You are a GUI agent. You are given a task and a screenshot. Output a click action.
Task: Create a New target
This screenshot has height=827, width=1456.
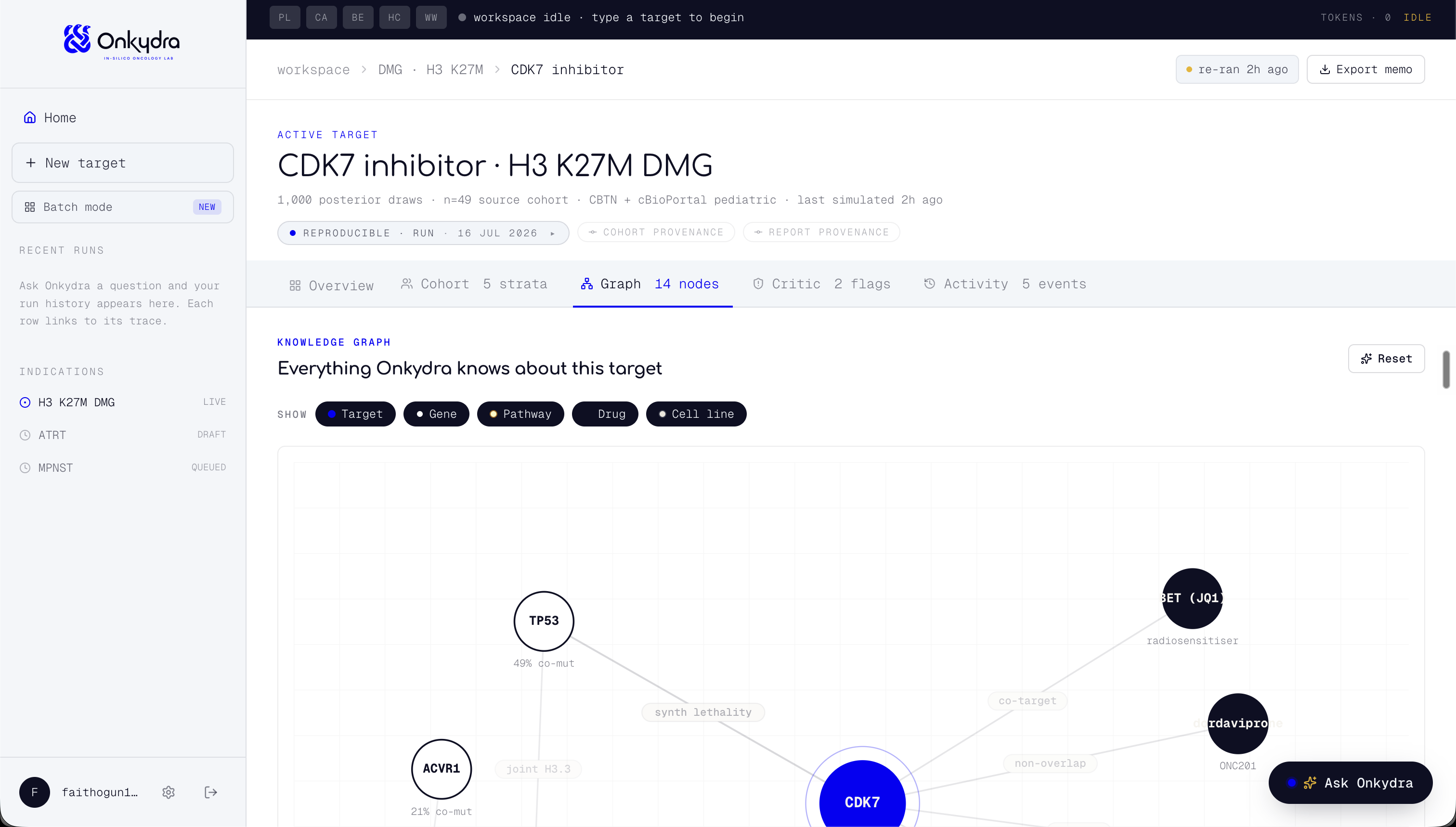click(x=122, y=163)
